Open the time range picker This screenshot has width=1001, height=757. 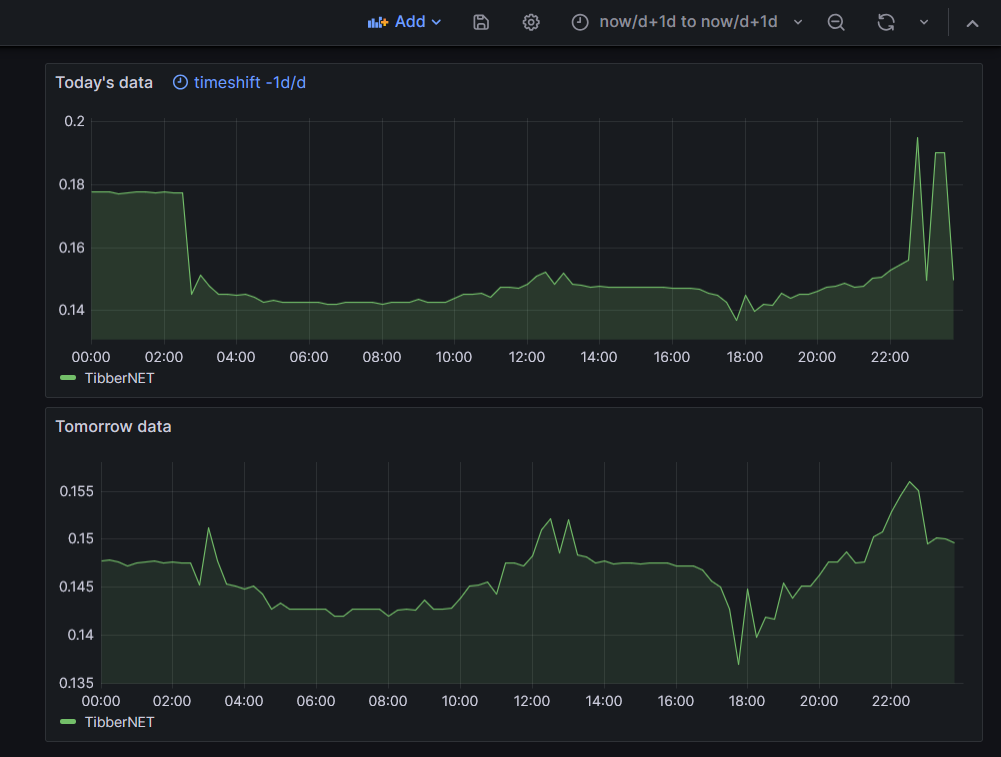[687, 22]
